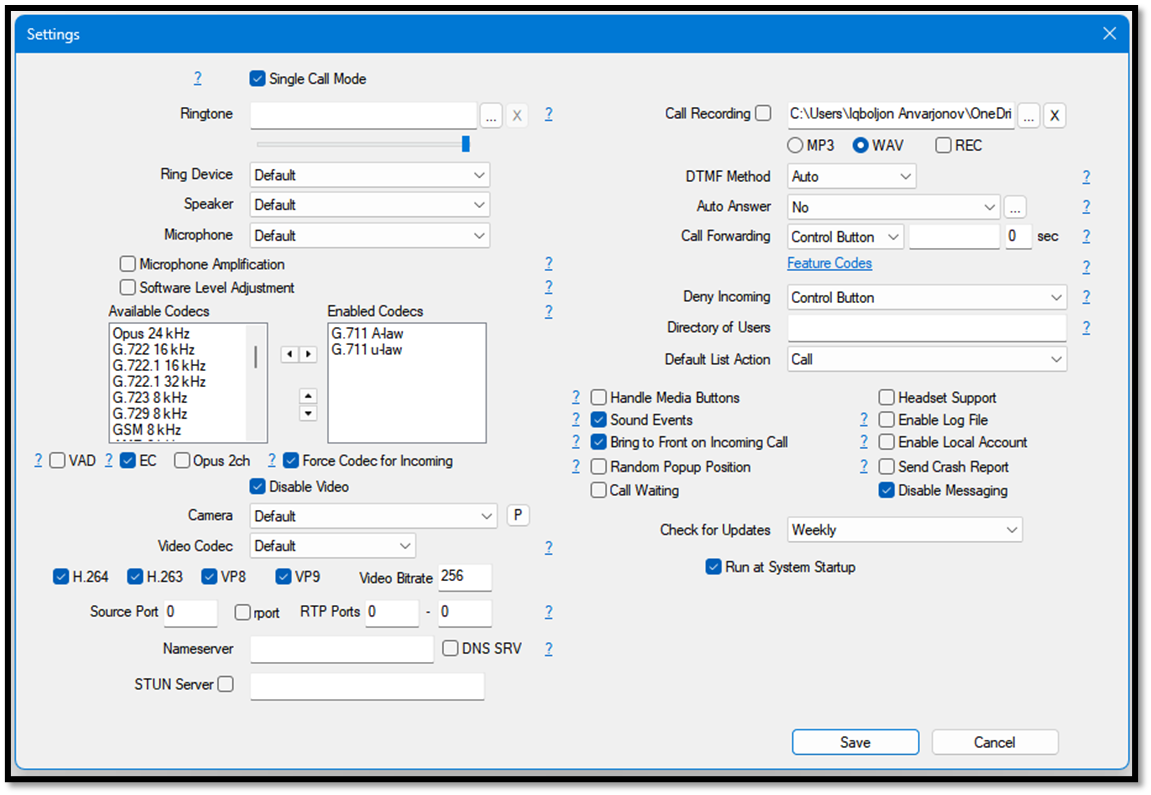Click the Save button
This screenshot has width=1151, height=795.
click(855, 742)
